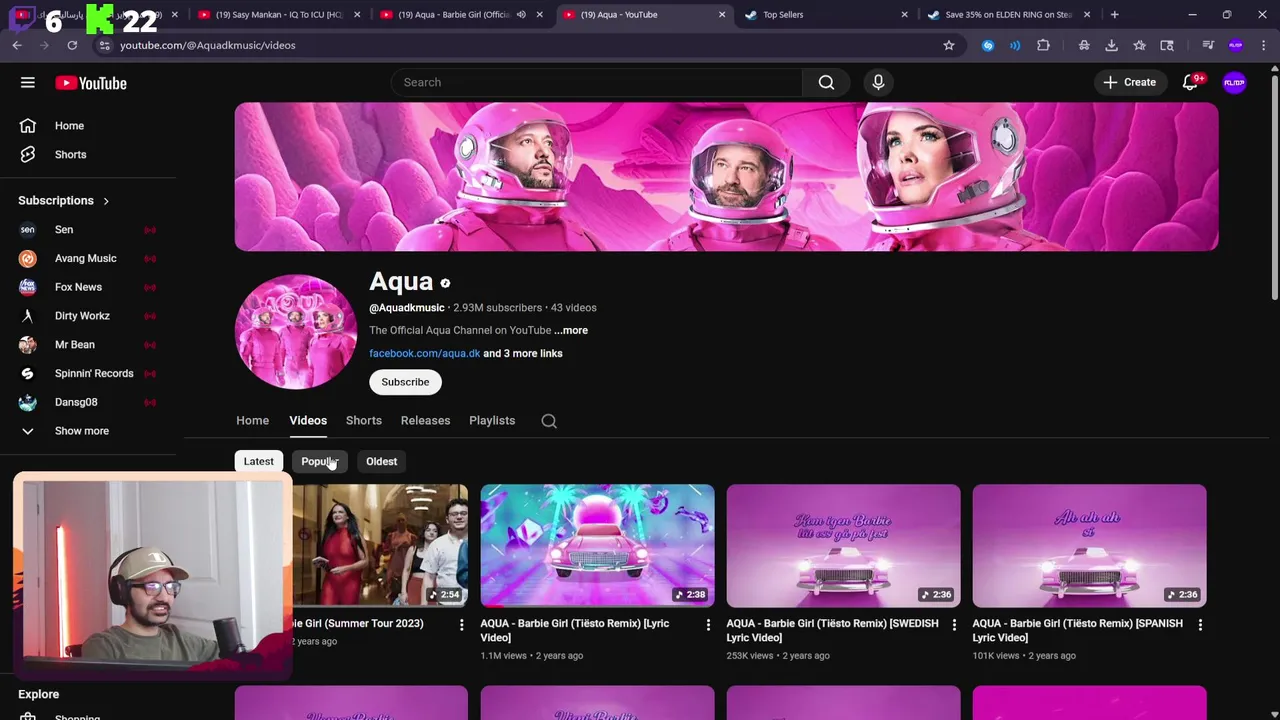Bookmark this page with the star

tap(949, 45)
